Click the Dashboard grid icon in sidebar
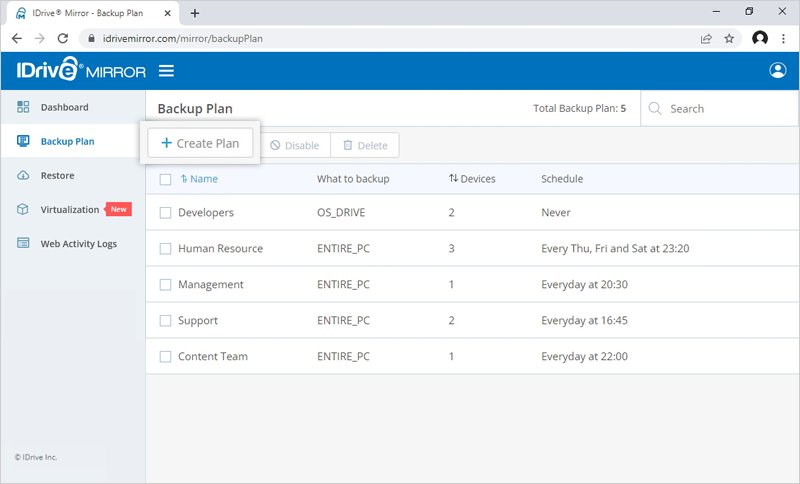Viewport: 800px width, 484px height. [x=23, y=107]
